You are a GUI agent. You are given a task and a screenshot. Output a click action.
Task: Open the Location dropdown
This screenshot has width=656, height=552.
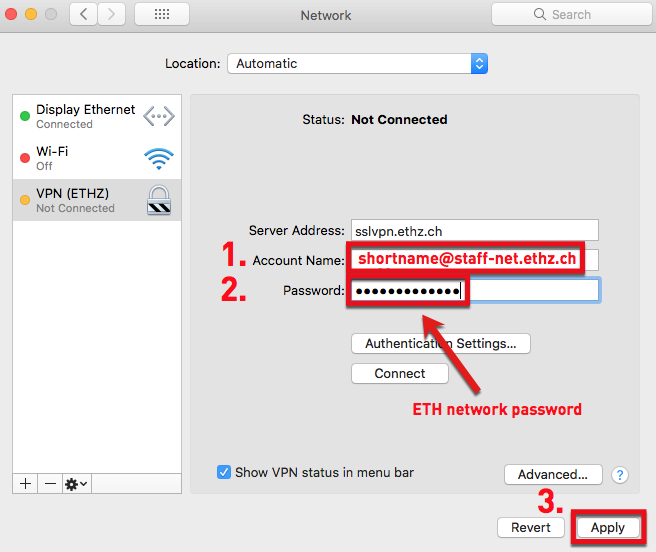pos(358,64)
